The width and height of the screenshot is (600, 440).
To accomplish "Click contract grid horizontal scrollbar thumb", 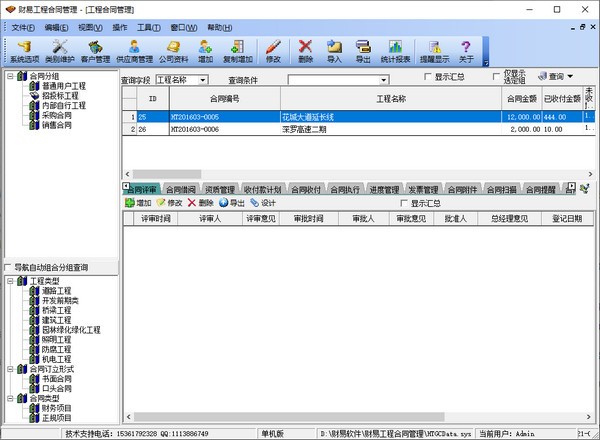I will tap(167, 174).
